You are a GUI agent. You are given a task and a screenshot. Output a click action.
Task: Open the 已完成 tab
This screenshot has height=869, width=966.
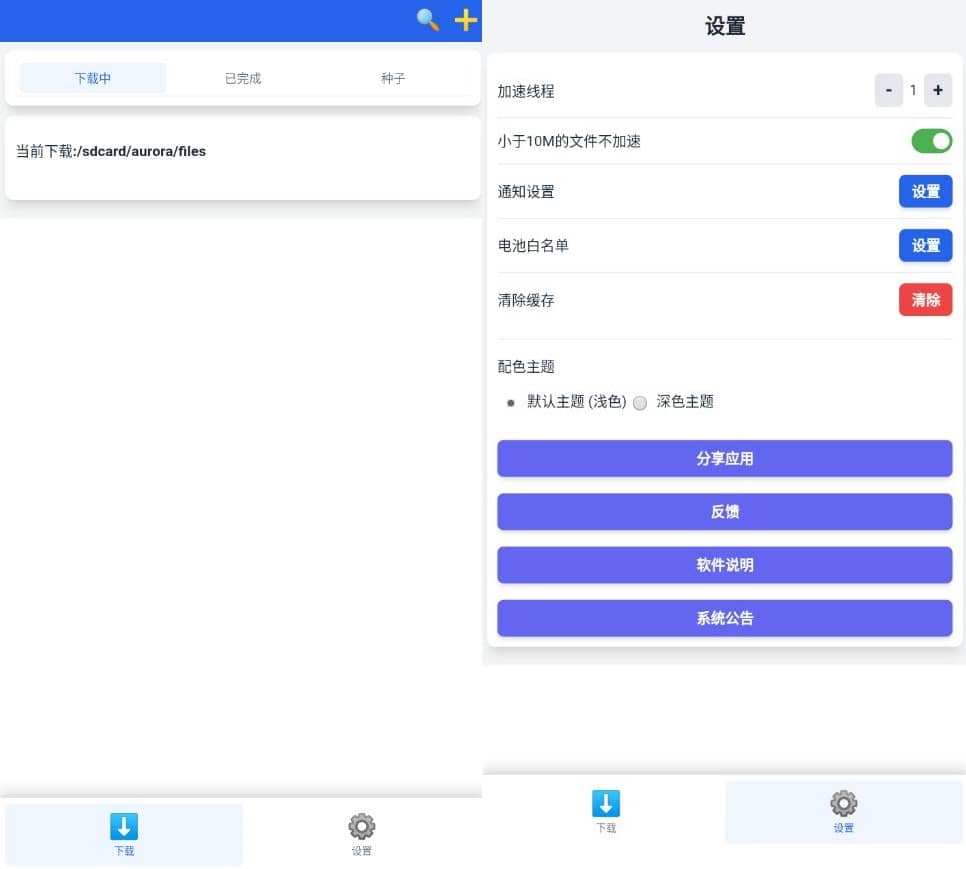click(x=243, y=78)
